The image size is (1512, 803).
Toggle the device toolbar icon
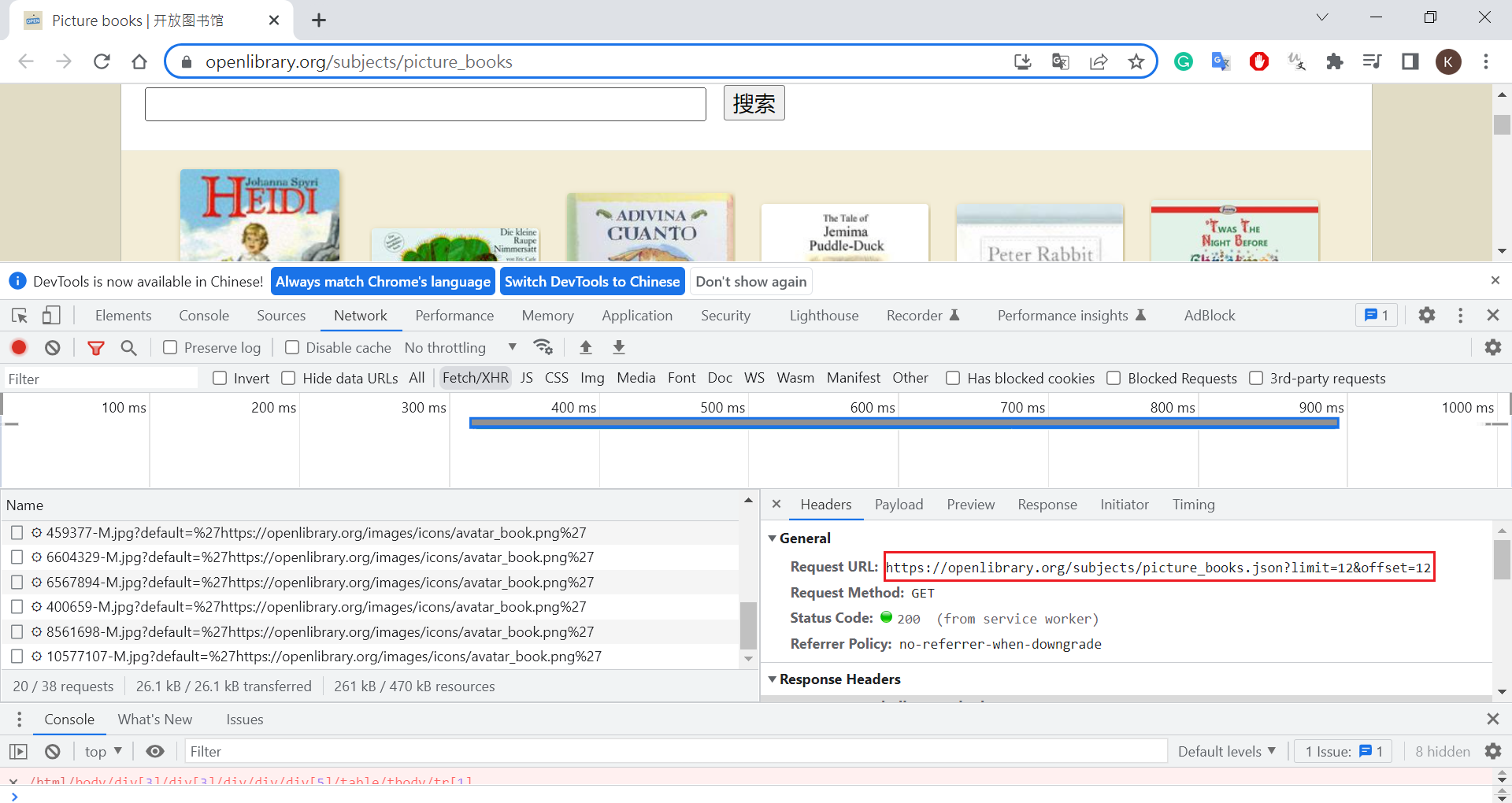point(51,316)
